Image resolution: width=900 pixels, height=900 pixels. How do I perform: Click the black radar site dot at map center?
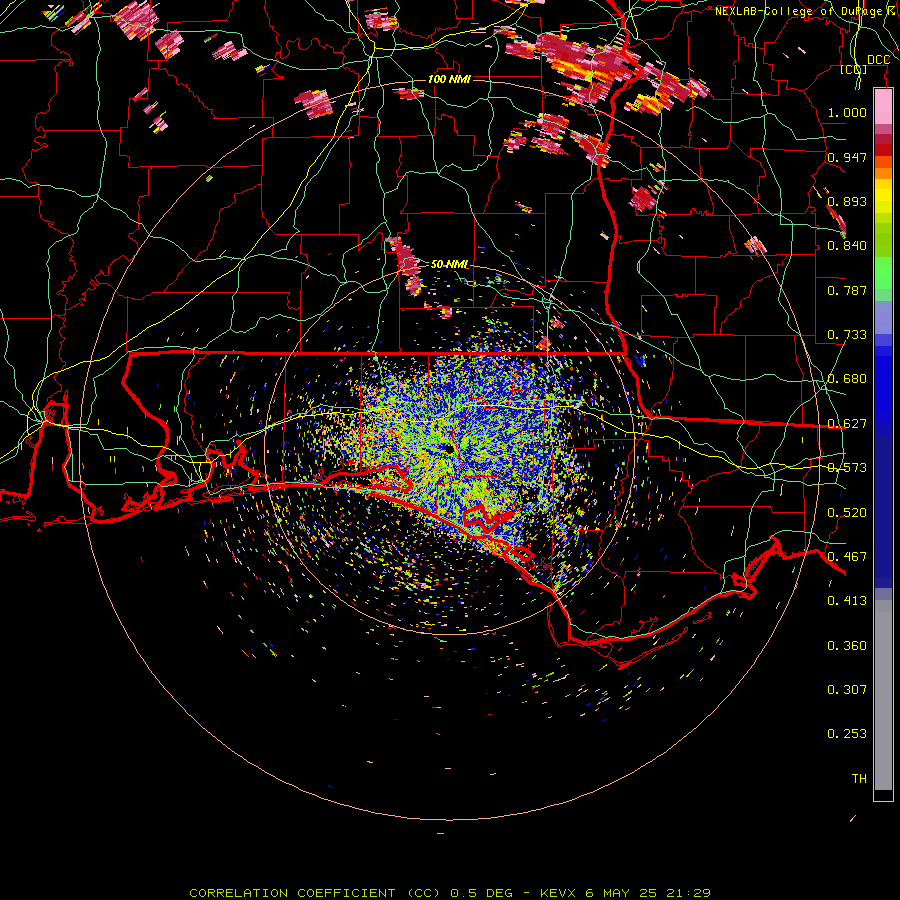[x=449, y=448]
